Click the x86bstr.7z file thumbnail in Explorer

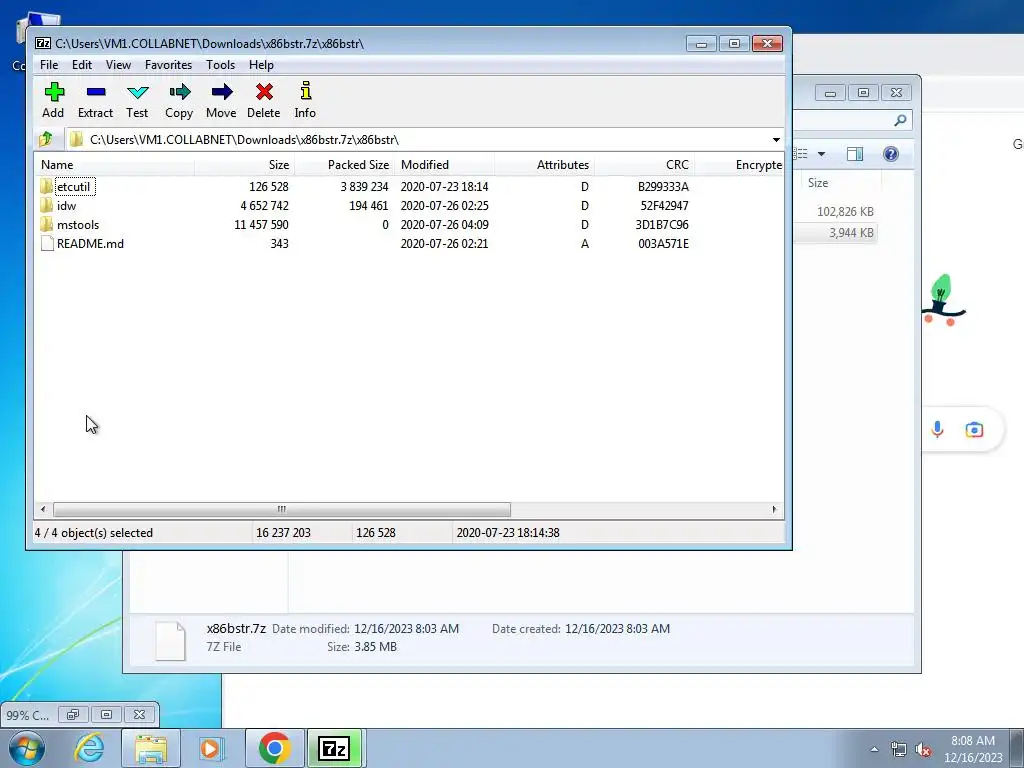[170, 641]
